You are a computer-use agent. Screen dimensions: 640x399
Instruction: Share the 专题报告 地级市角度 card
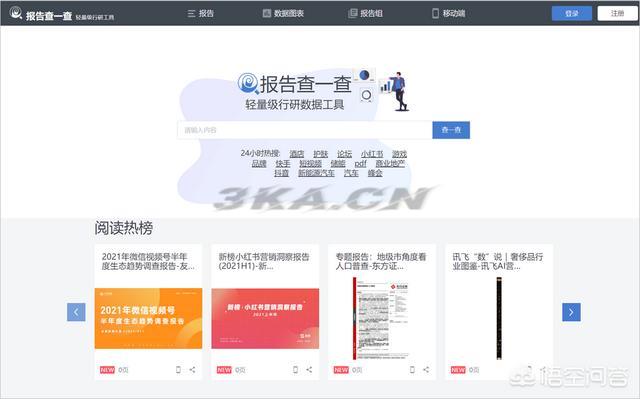point(426,370)
